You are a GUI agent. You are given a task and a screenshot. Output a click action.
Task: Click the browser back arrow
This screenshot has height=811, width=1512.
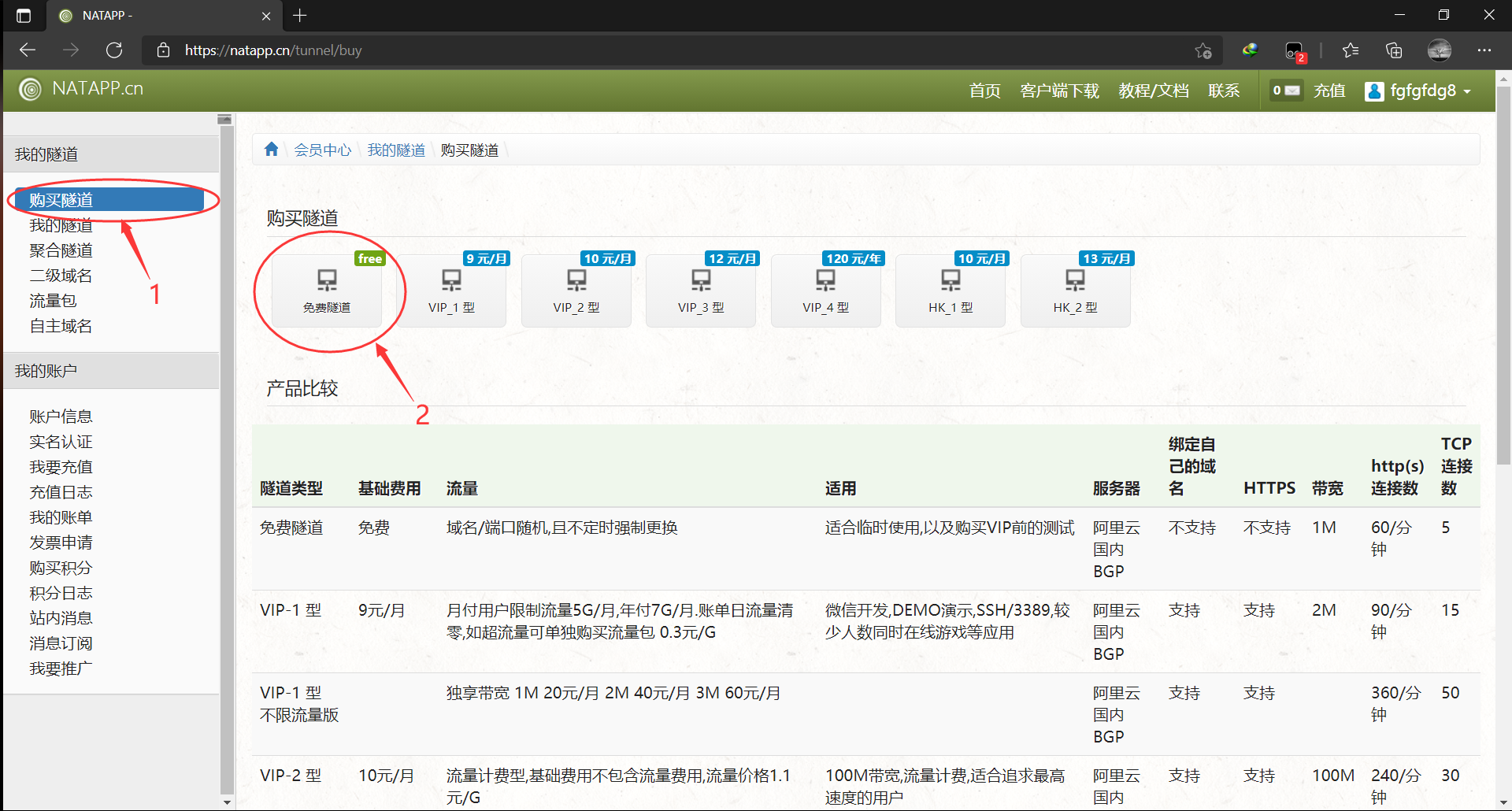[x=28, y=50]
